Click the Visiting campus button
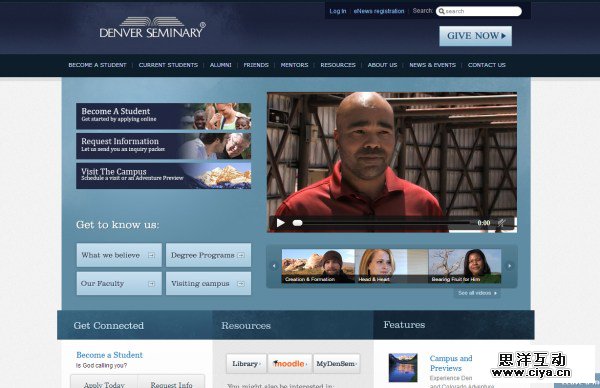Image resolution: width=600 pixels, height=388 pixels. coord(209,284)
